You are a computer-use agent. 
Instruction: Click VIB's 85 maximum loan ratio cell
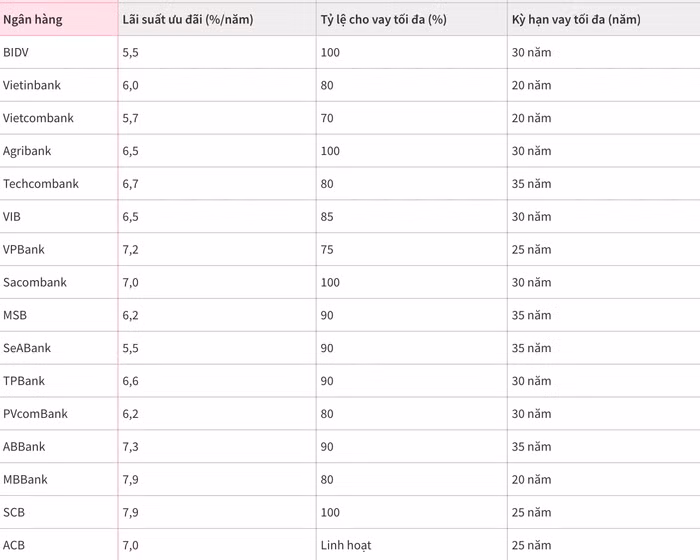click(x=327, y=216)
